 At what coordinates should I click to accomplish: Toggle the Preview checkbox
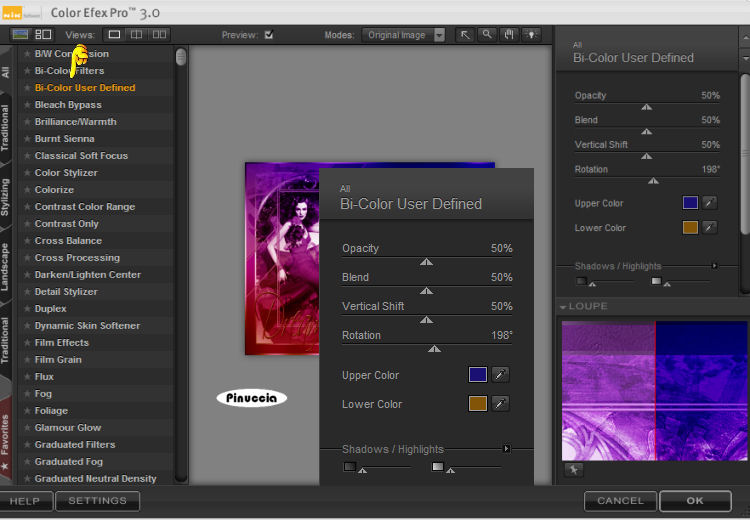269,34
